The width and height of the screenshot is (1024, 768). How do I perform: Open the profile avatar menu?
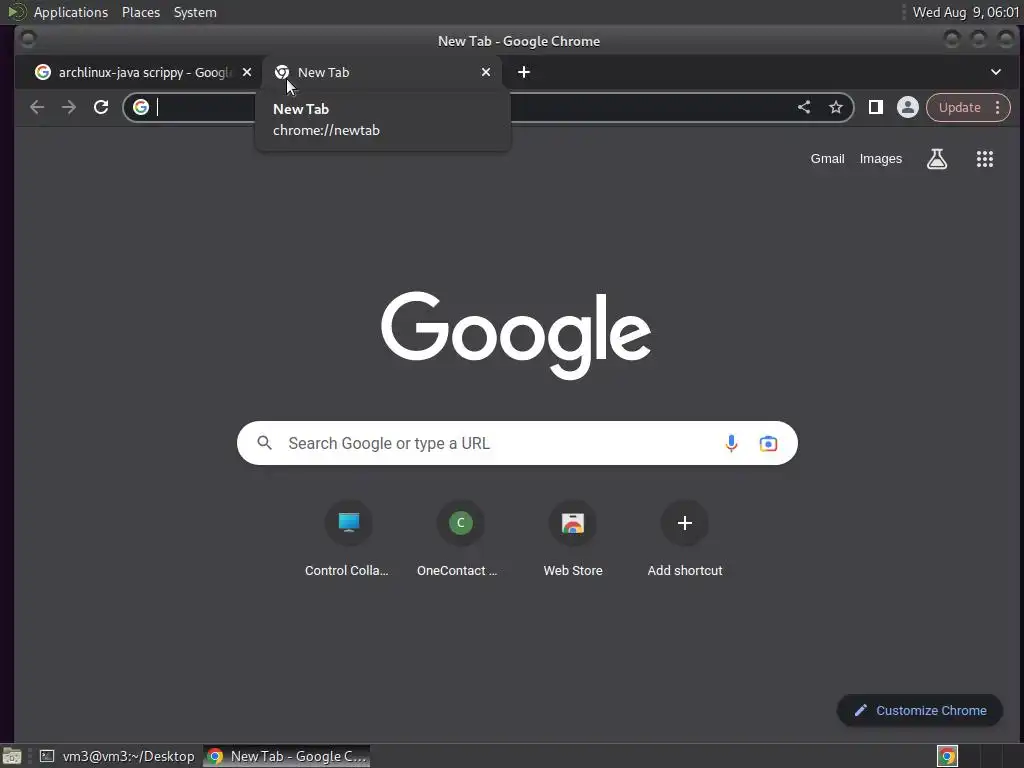click(x=908, y=107)
